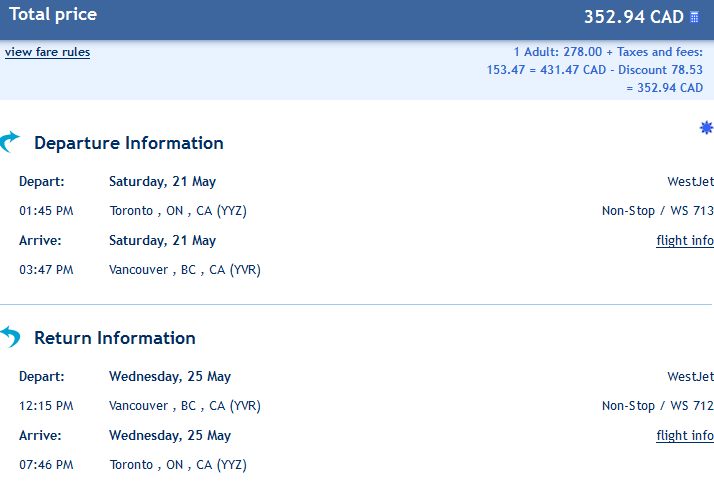
Task: Click the Return Information heading
Action: (x=115, y=338)
